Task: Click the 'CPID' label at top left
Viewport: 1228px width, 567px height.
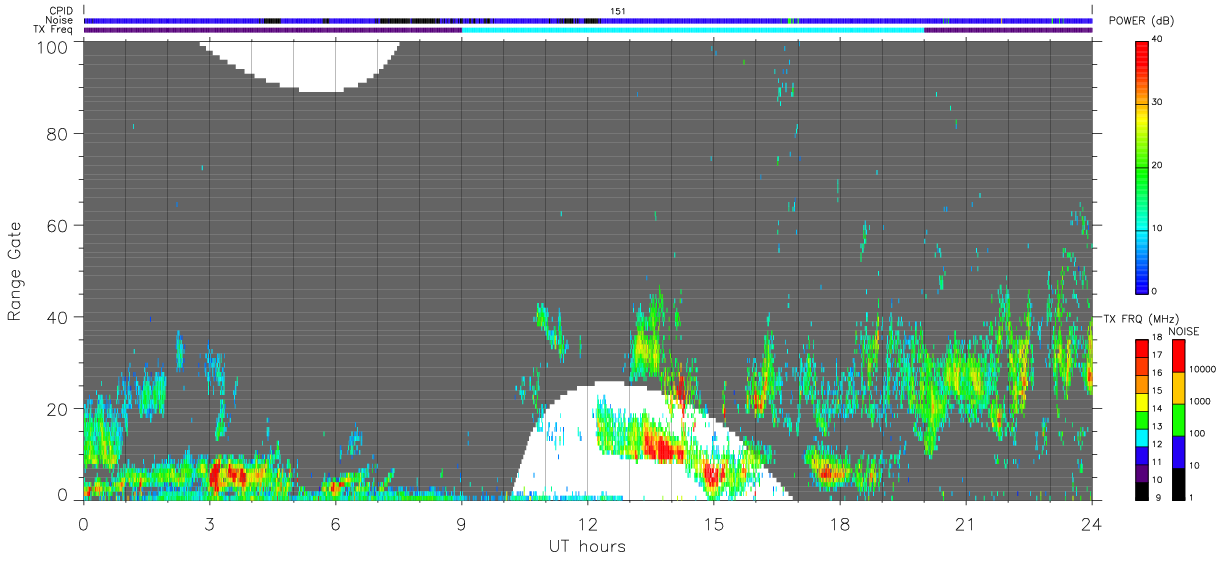Action: [62, 11]
